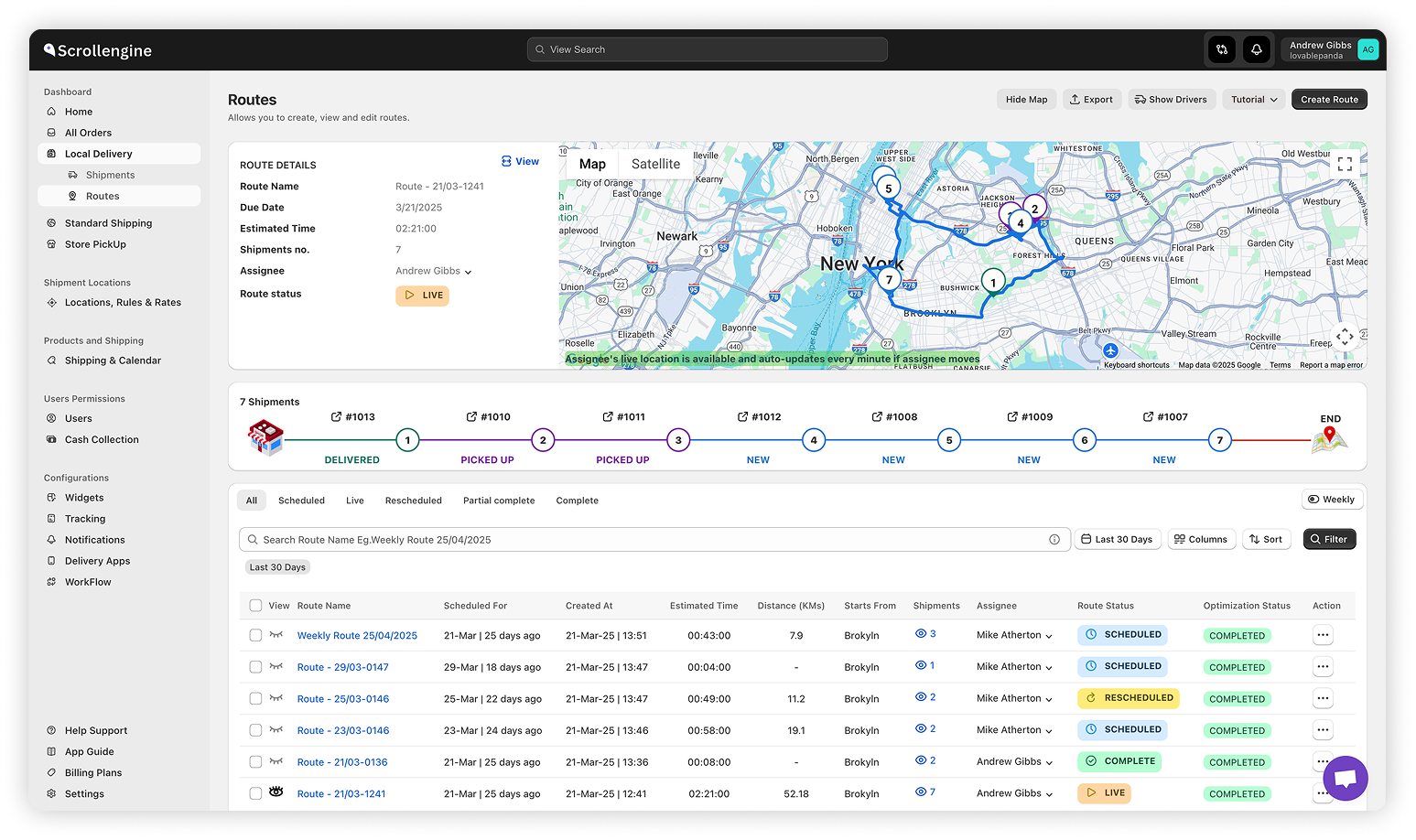Check the Route - 21/03-0136 row checkbox

click(x=255, y=762)
